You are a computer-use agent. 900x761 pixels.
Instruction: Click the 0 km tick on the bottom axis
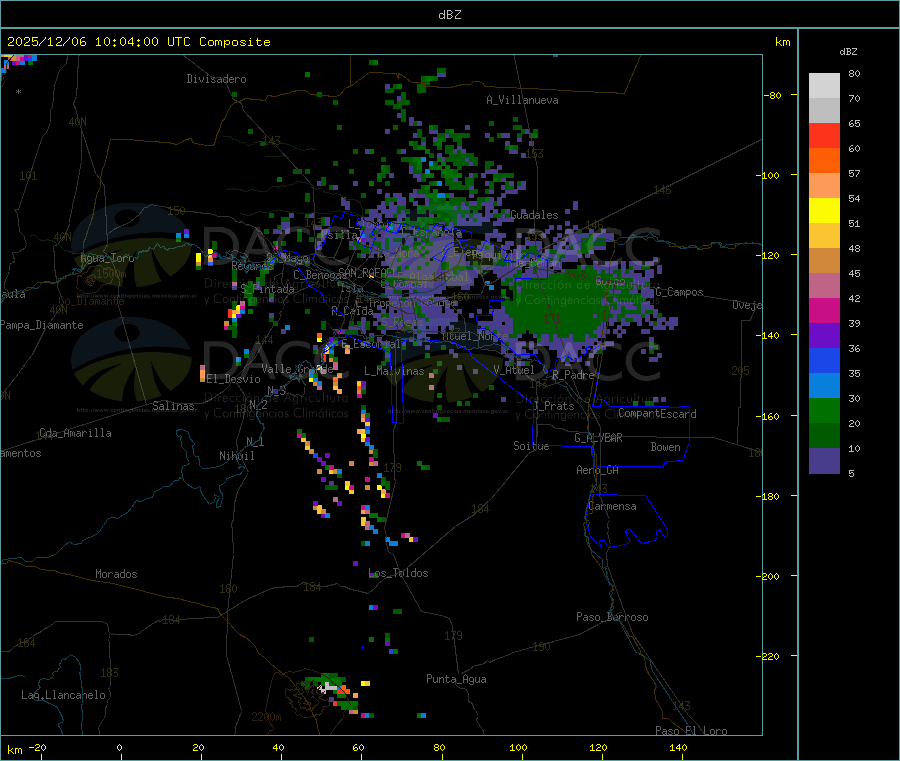point(119,747)
